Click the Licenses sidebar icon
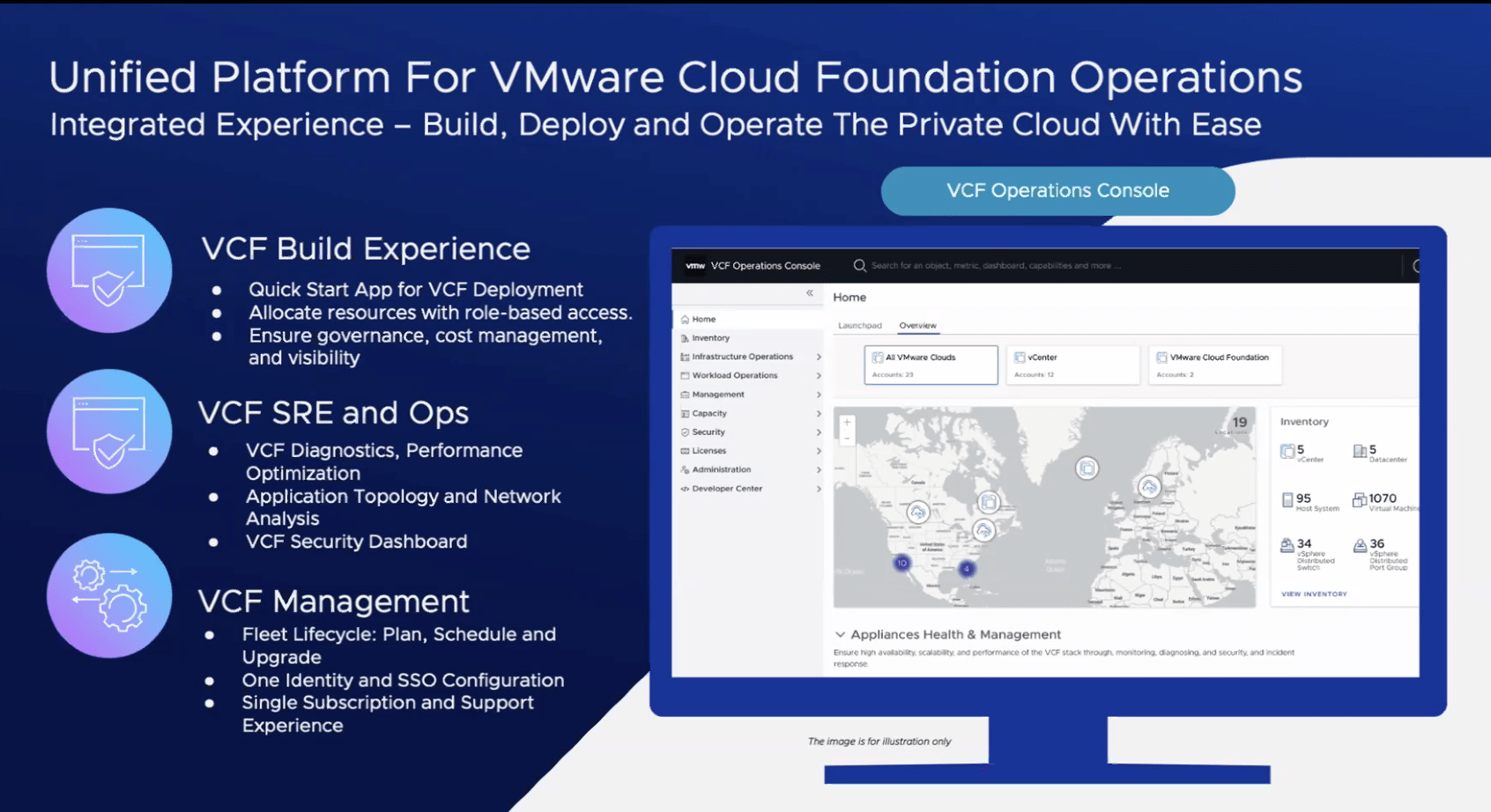Screen dimensions: 1491x812 tap(685, 451)
